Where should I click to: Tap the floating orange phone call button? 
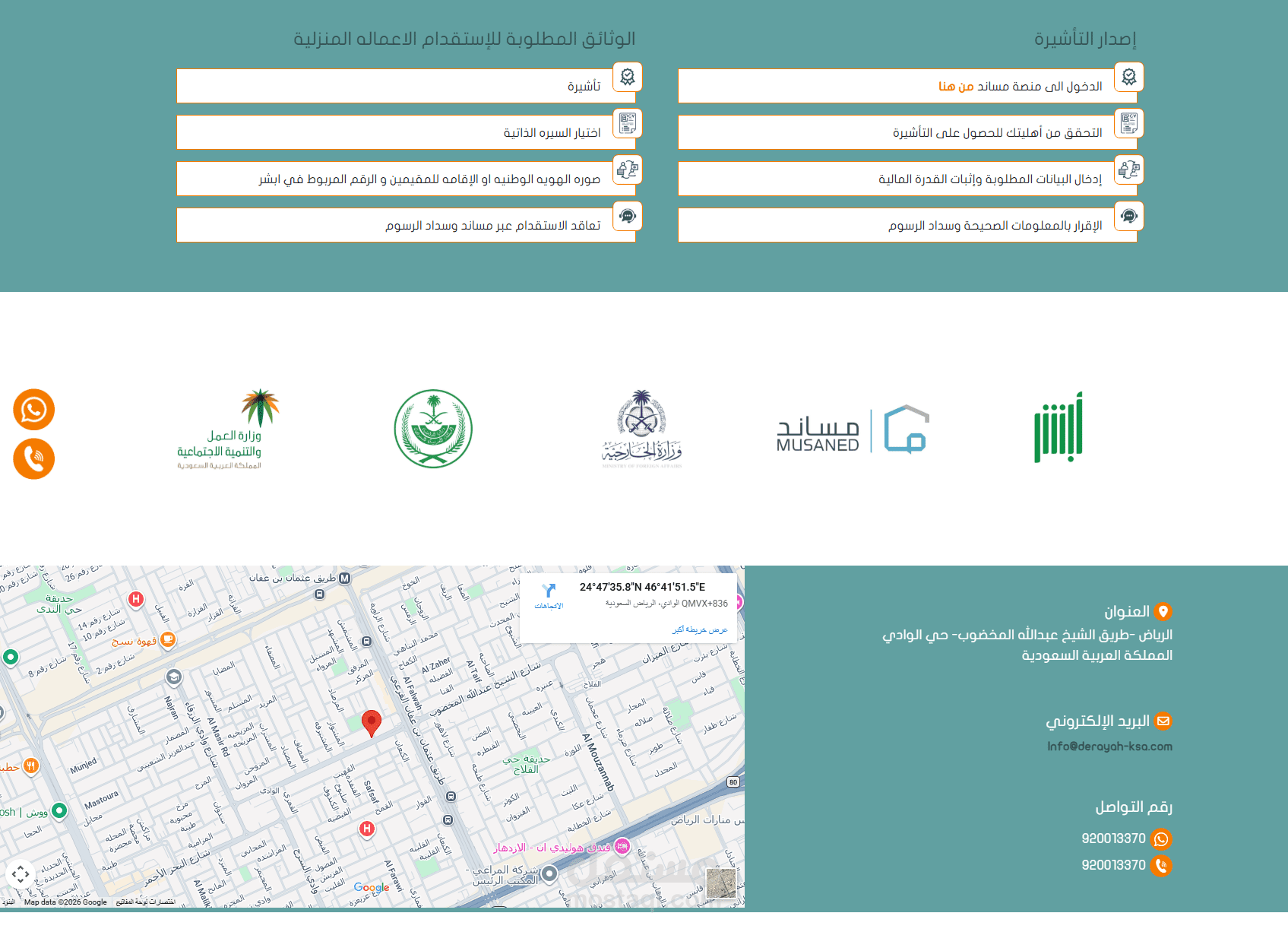34,458
